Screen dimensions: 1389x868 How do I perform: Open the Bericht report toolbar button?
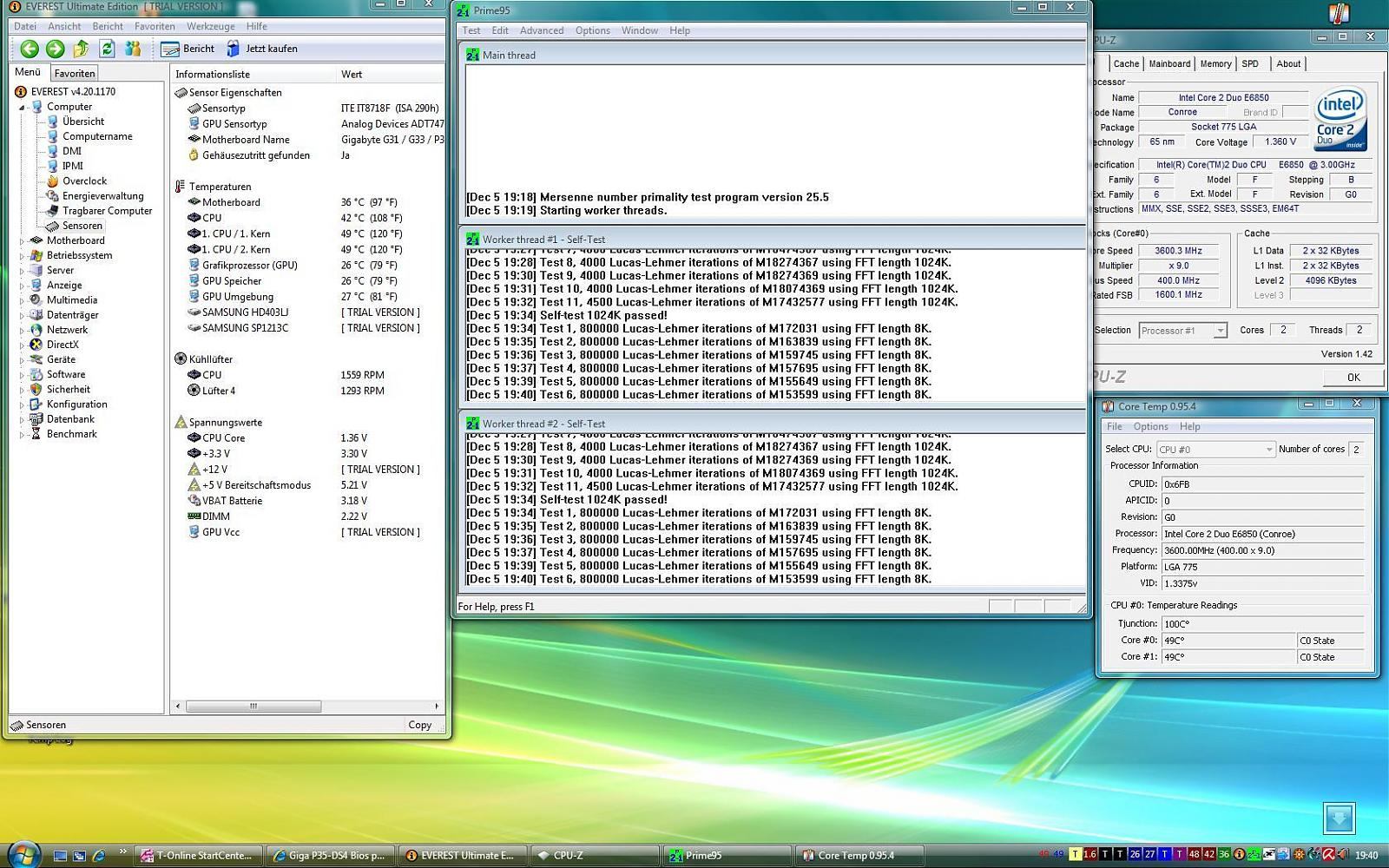tap(188, 49)
